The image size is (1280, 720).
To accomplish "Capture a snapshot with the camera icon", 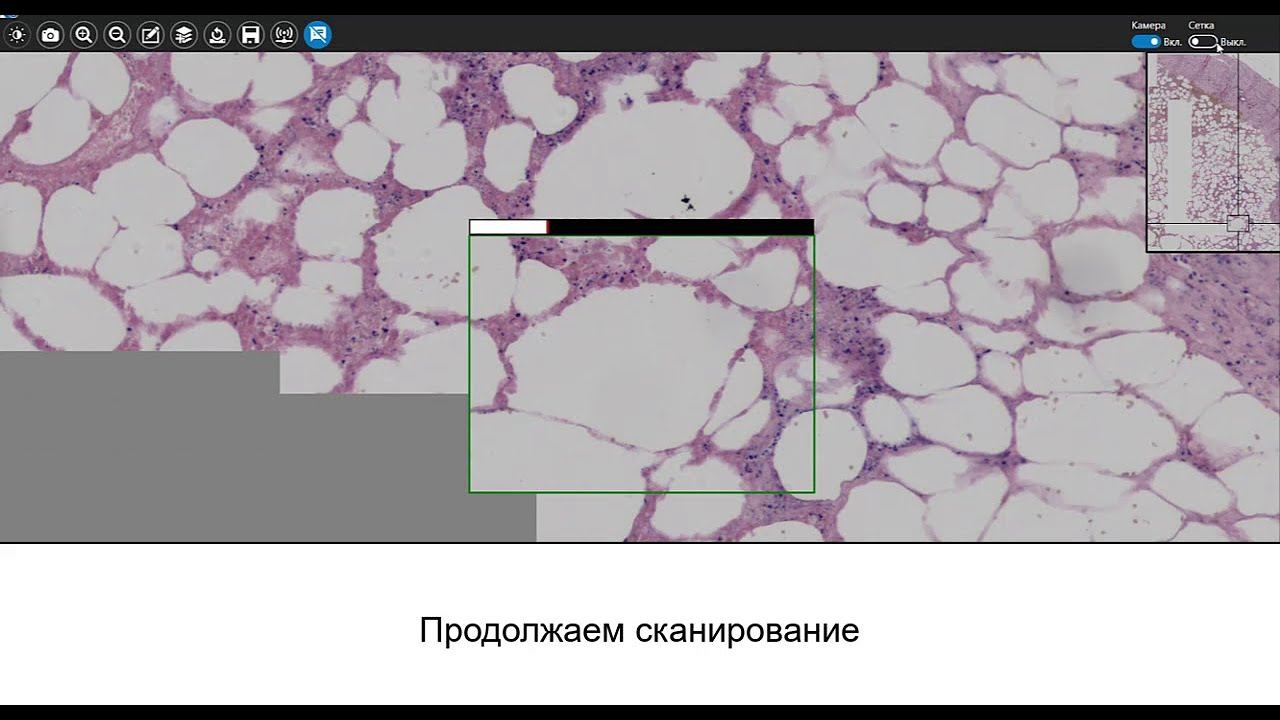I will coord(50,35).
